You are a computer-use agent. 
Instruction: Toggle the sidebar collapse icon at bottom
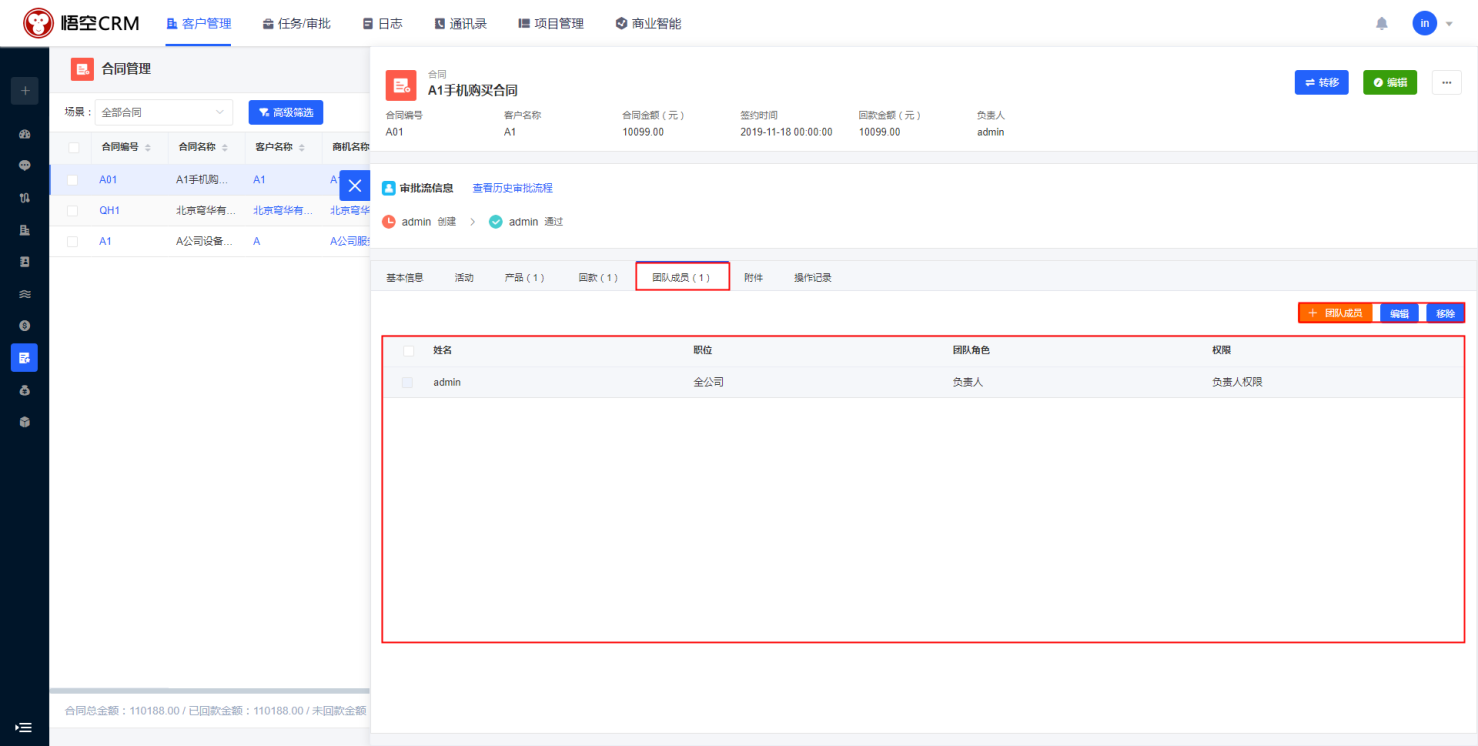click(24, 727)
